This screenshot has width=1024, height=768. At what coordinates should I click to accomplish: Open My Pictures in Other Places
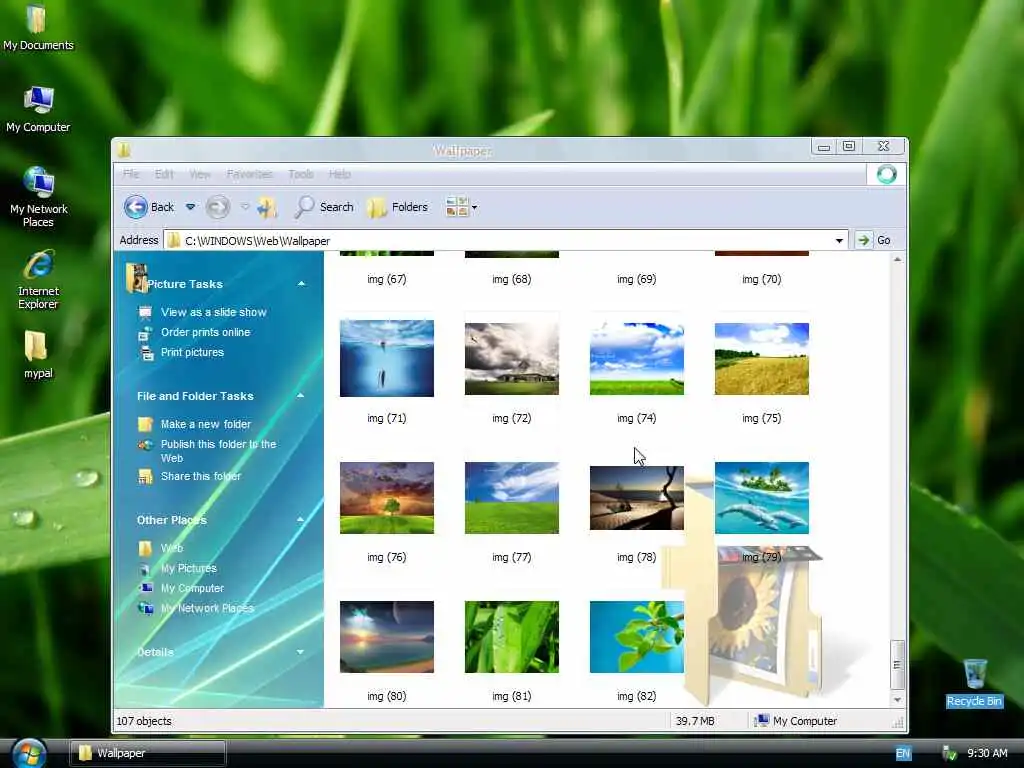(189, 568)
